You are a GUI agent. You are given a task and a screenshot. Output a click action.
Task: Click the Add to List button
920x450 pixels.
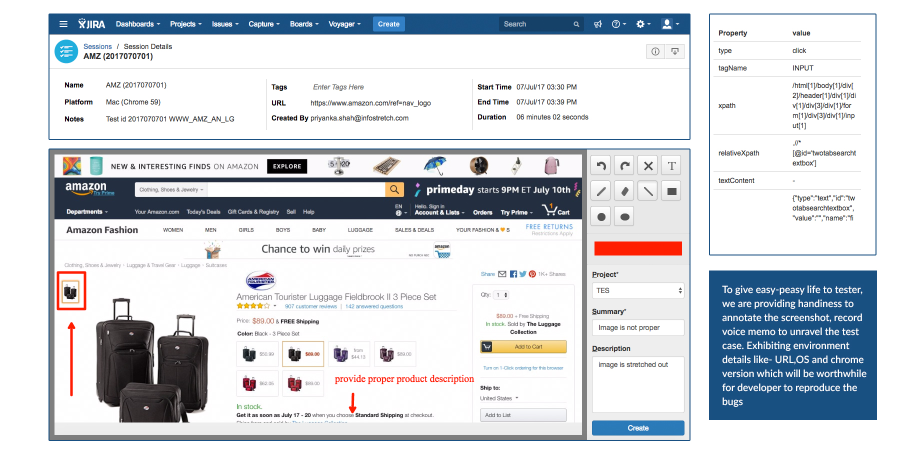(523, 415)
